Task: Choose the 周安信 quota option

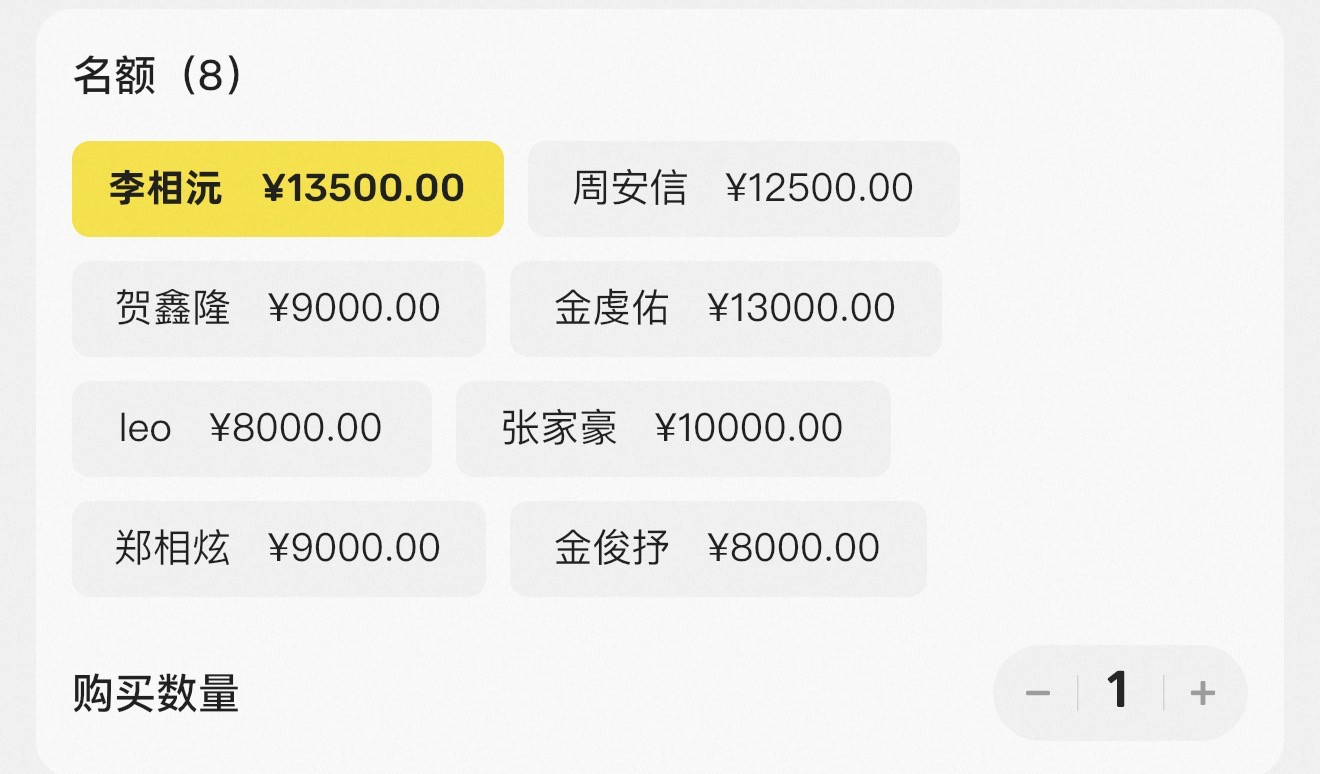Action: (x=744, y=189)
